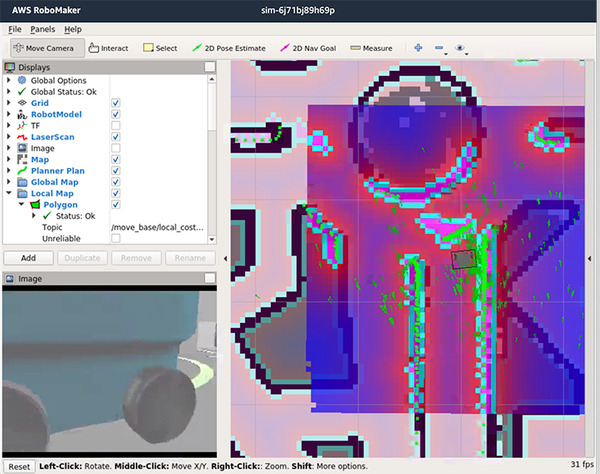Click the blue minus remove-tool icon
The image size is (600, 474).
(439, 47)
